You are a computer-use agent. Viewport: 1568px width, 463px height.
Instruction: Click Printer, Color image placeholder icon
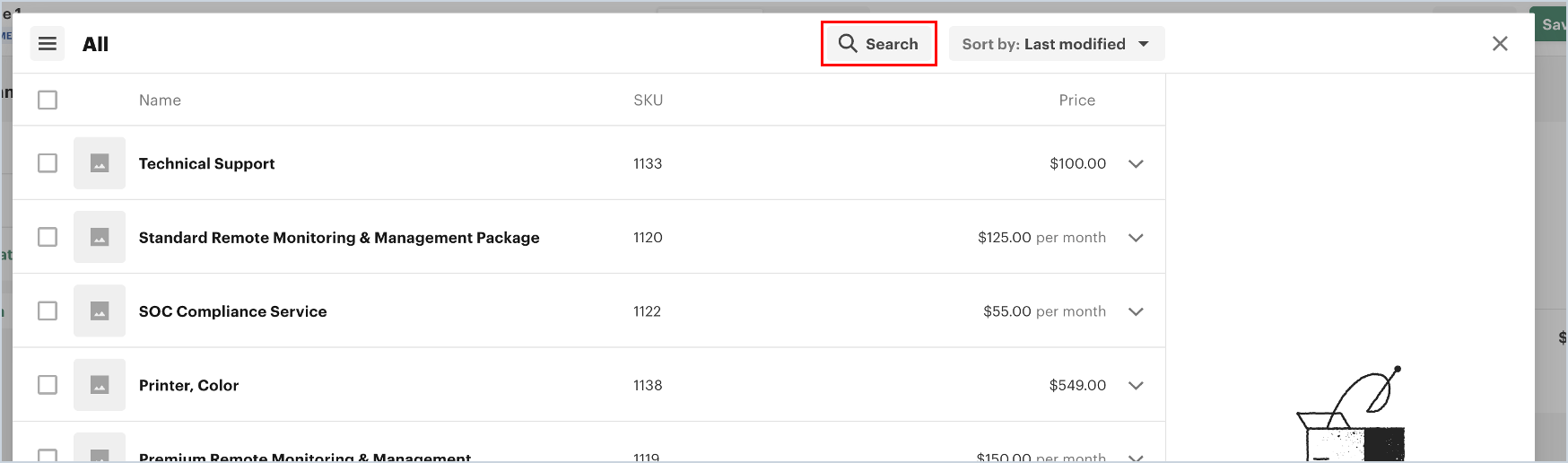100,385
